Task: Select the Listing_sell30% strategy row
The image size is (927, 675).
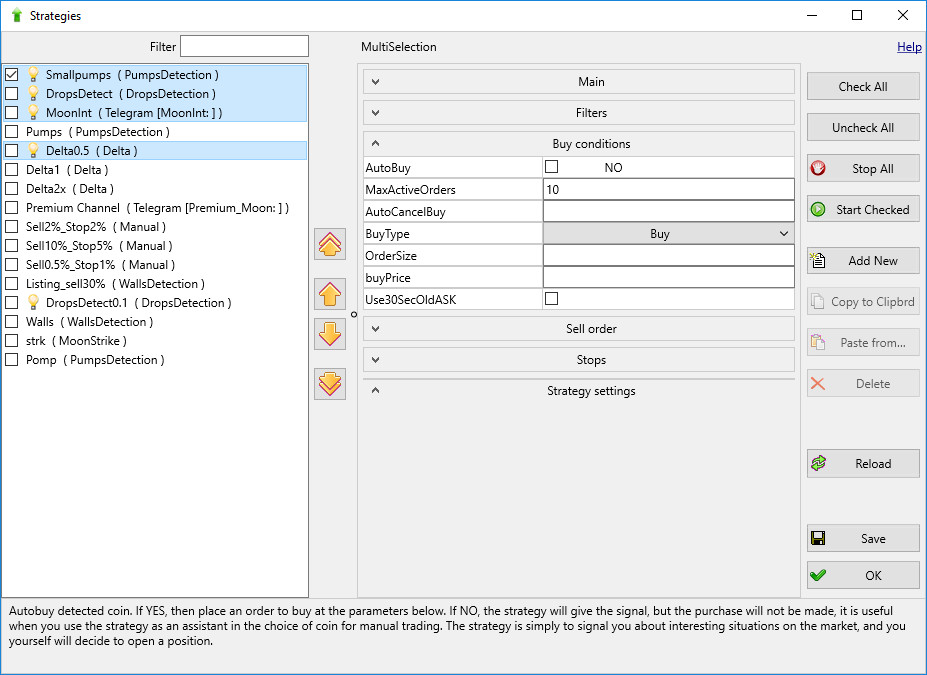Action: pos(155,284)
